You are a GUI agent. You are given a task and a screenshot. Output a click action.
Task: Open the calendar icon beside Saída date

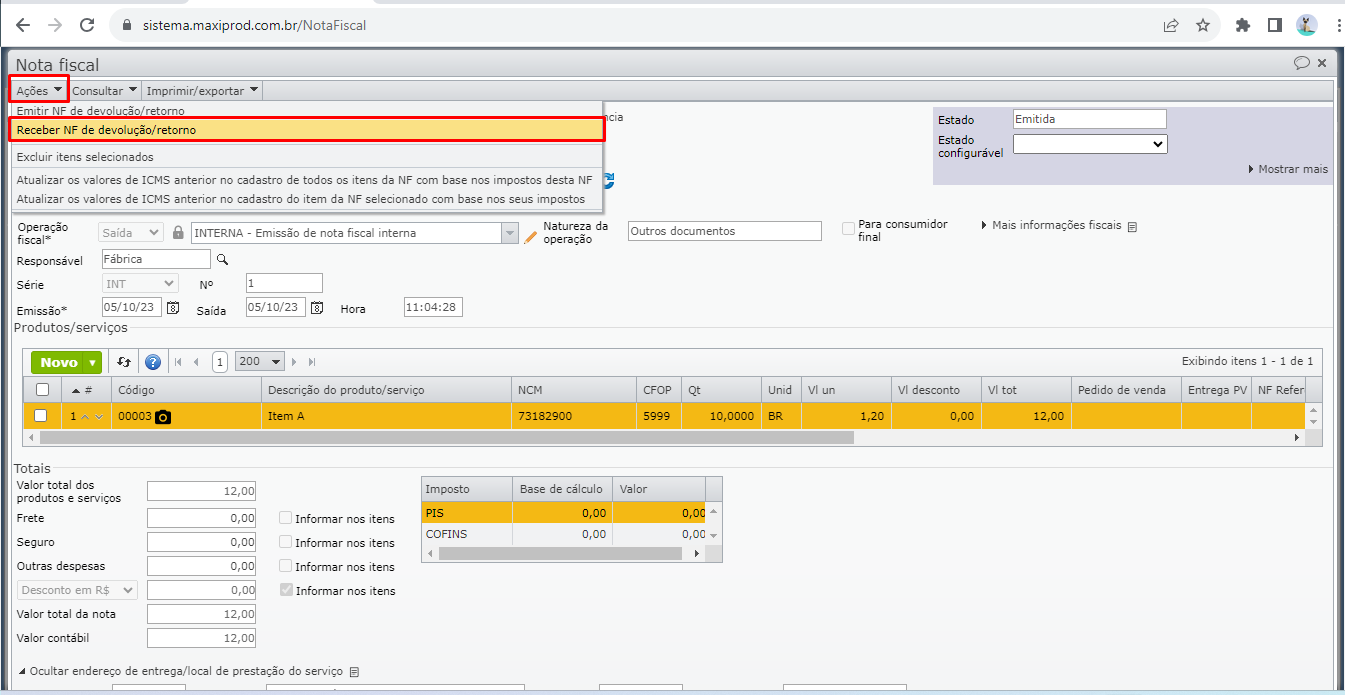coord(317,308)
